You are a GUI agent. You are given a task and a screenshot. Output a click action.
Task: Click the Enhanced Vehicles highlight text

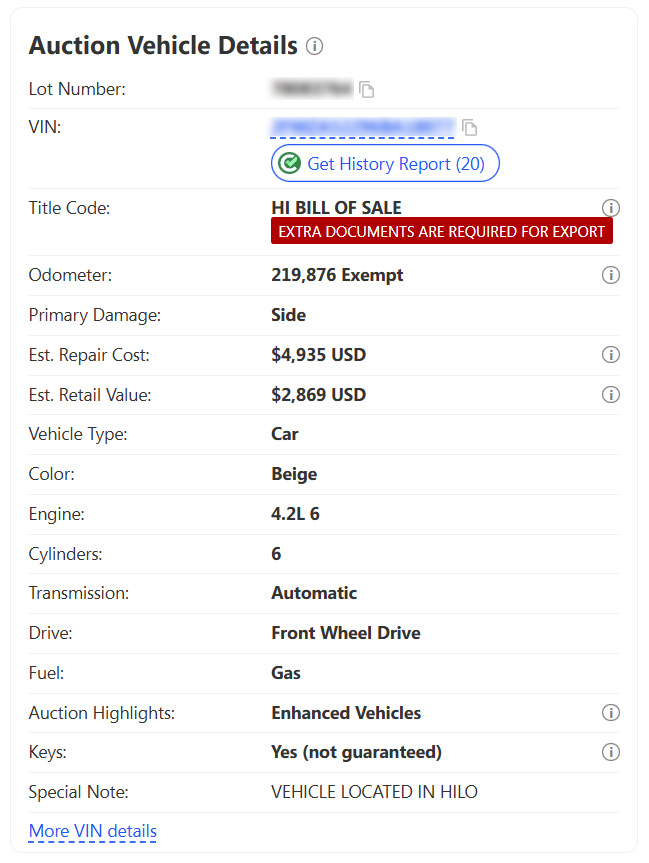[x=346, y=713]
